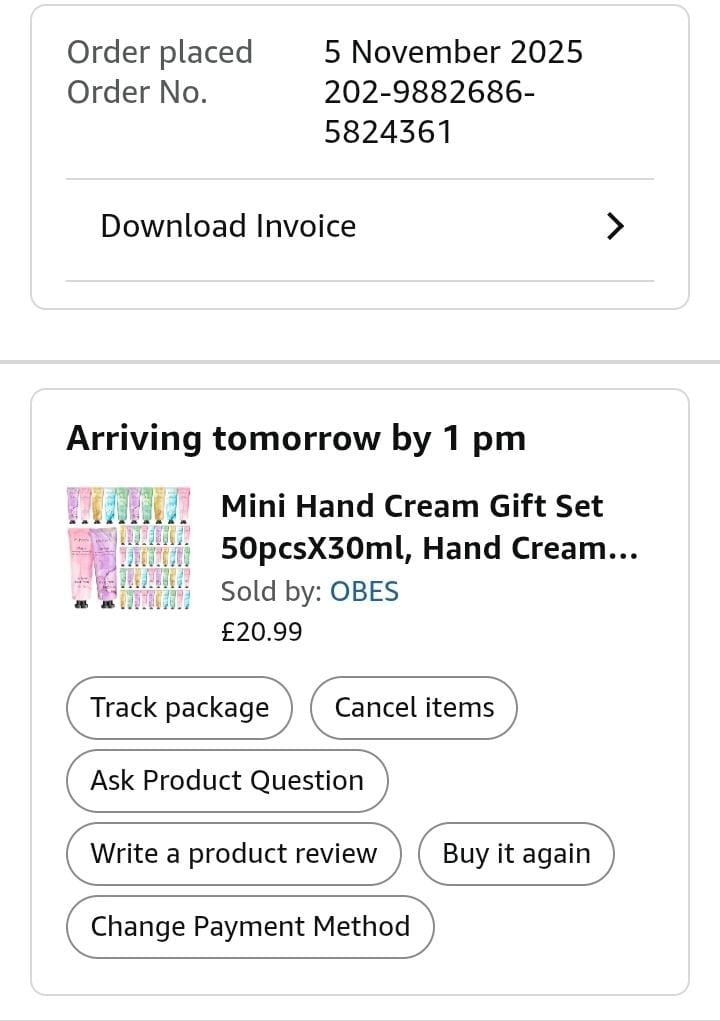720x1021 pixels.
Task: Choose Write a product review
Action: point(234,854)
